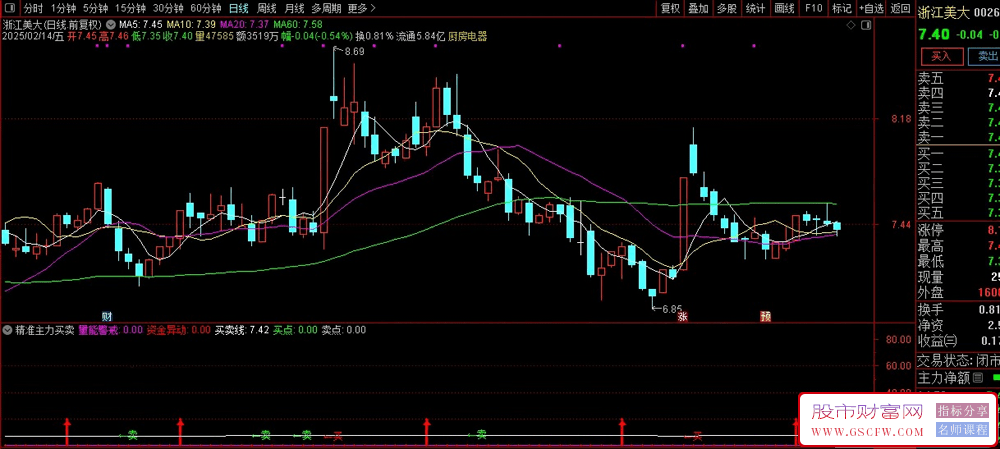This screenshot has height=449, width=1000.
Task: Select the 月线 monthly chart tab
Action: click(x=294, y=8)
